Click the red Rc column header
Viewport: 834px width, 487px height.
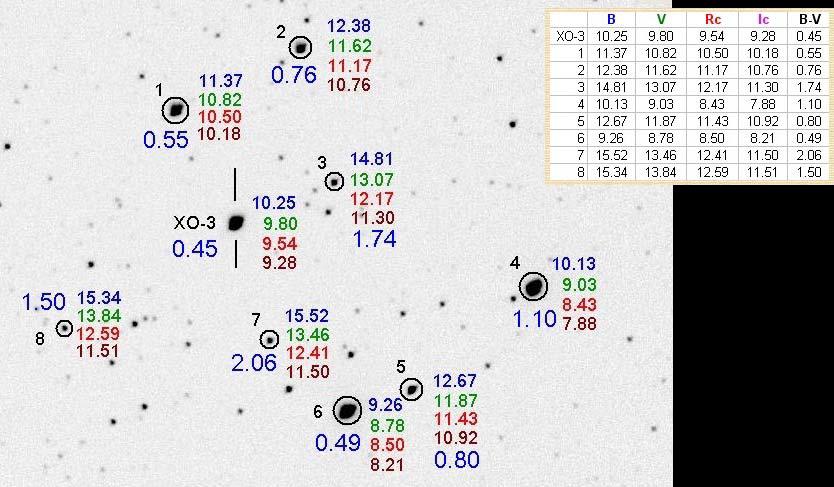709,19
